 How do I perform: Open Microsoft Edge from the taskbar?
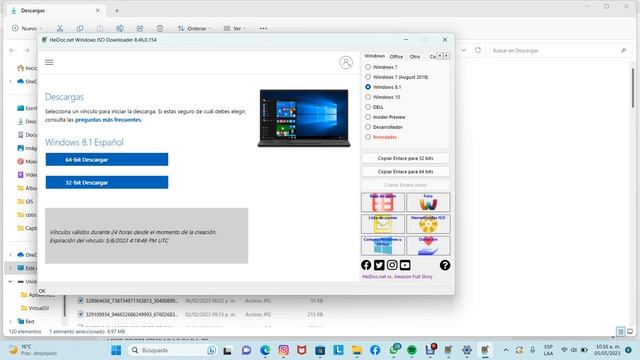pos(265,350)
